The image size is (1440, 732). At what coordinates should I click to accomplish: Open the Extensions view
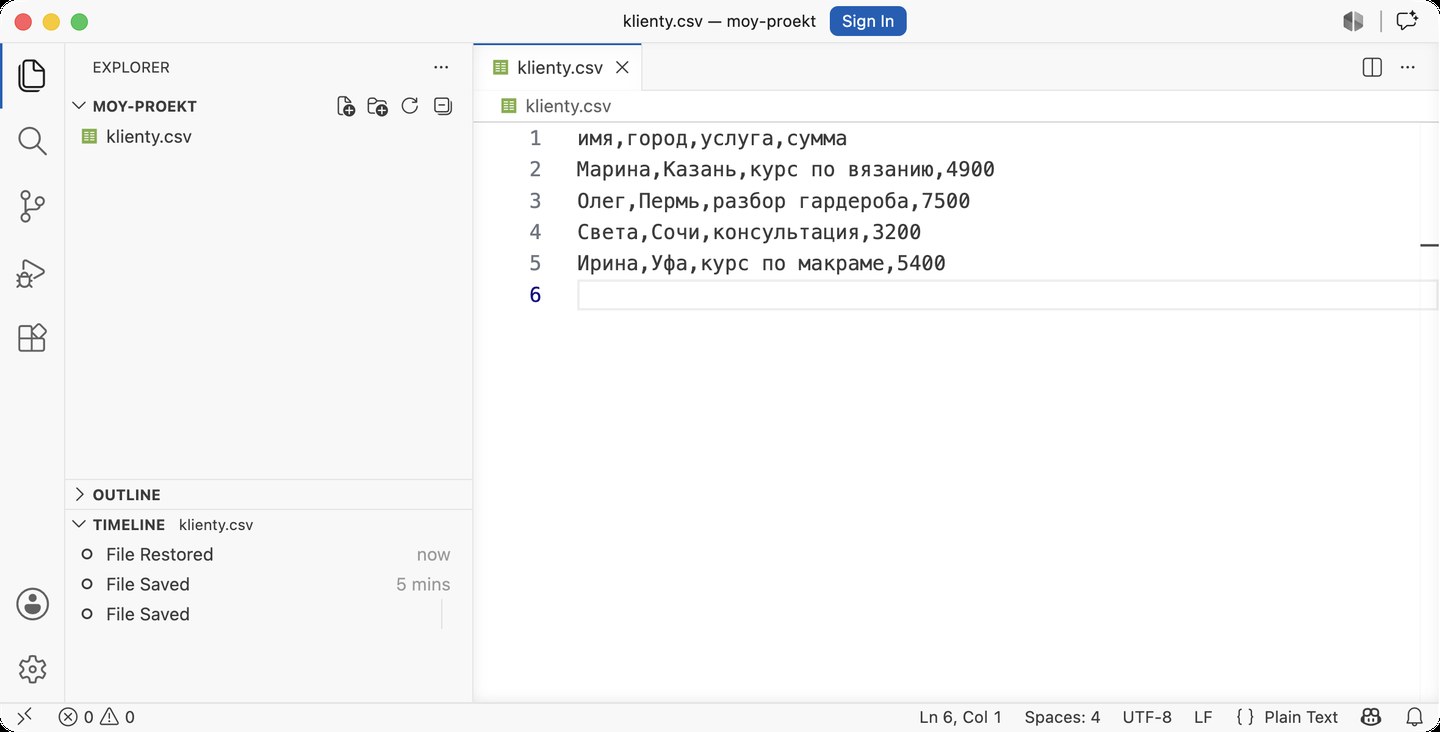pos(32,338)
